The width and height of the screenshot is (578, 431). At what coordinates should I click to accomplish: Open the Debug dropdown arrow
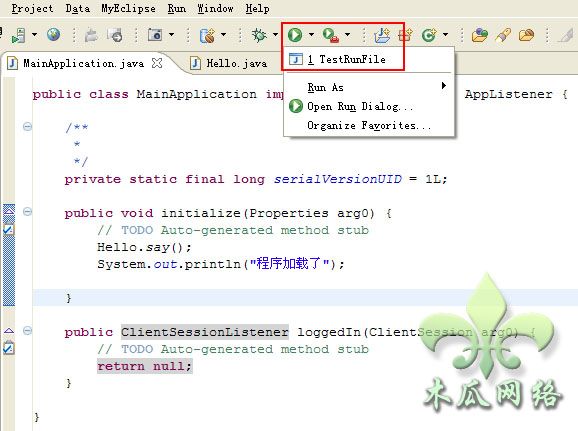pyautogui.click(x=275, y=35)
